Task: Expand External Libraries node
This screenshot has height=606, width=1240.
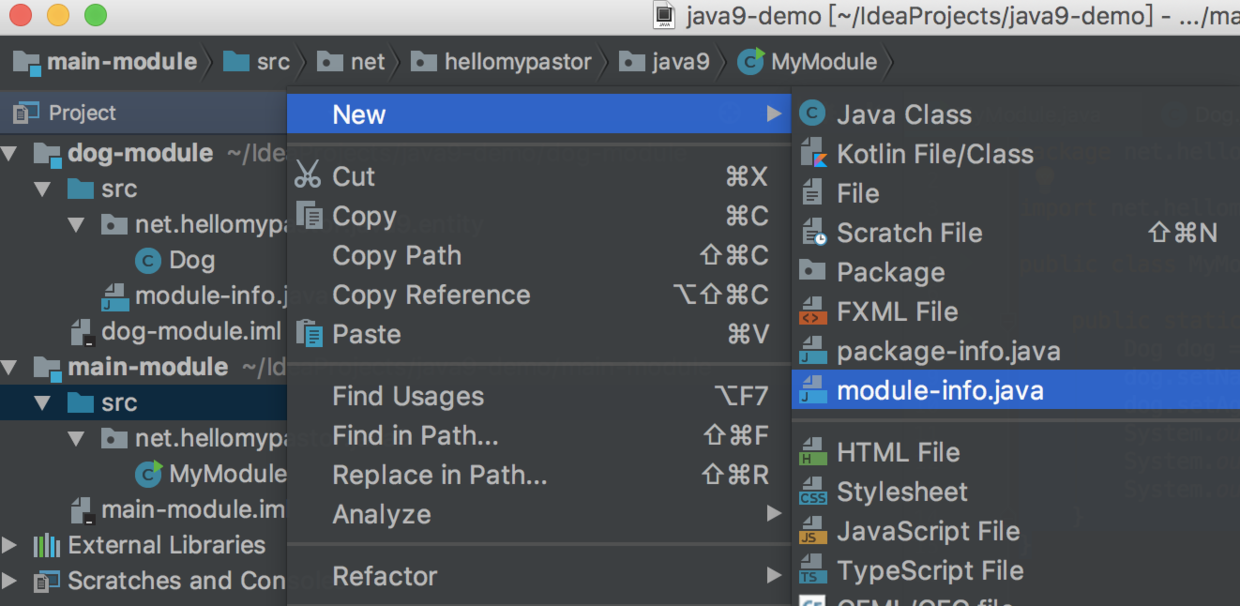Action: click(x=10, y=545)
